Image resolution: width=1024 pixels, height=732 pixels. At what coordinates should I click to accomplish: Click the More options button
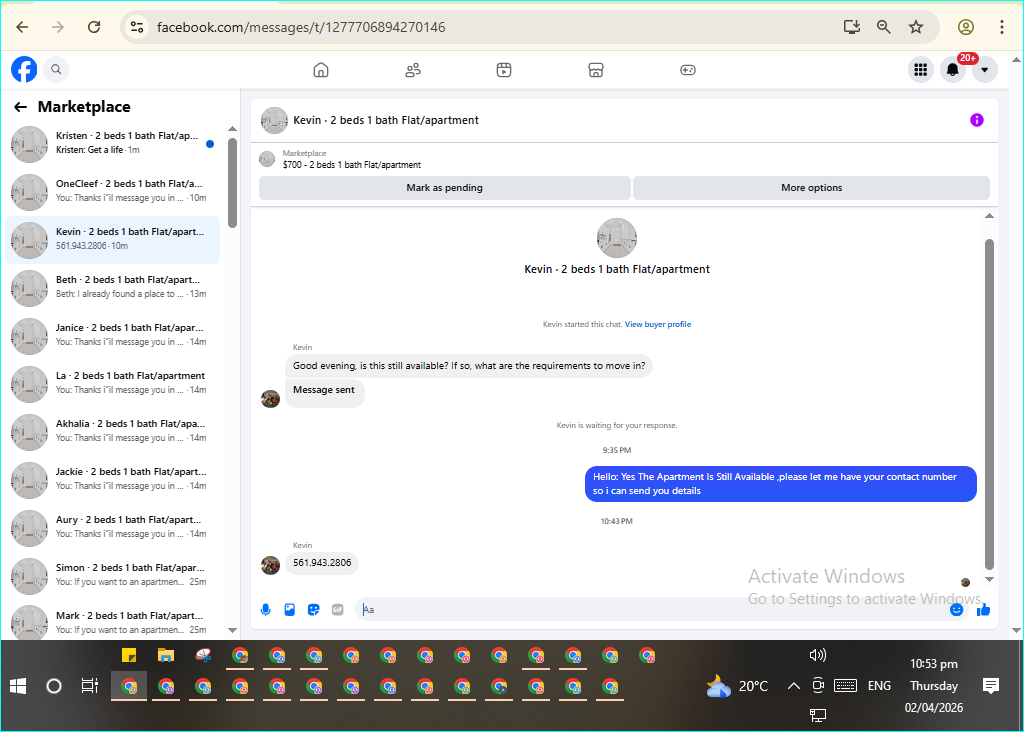[812, 188]
